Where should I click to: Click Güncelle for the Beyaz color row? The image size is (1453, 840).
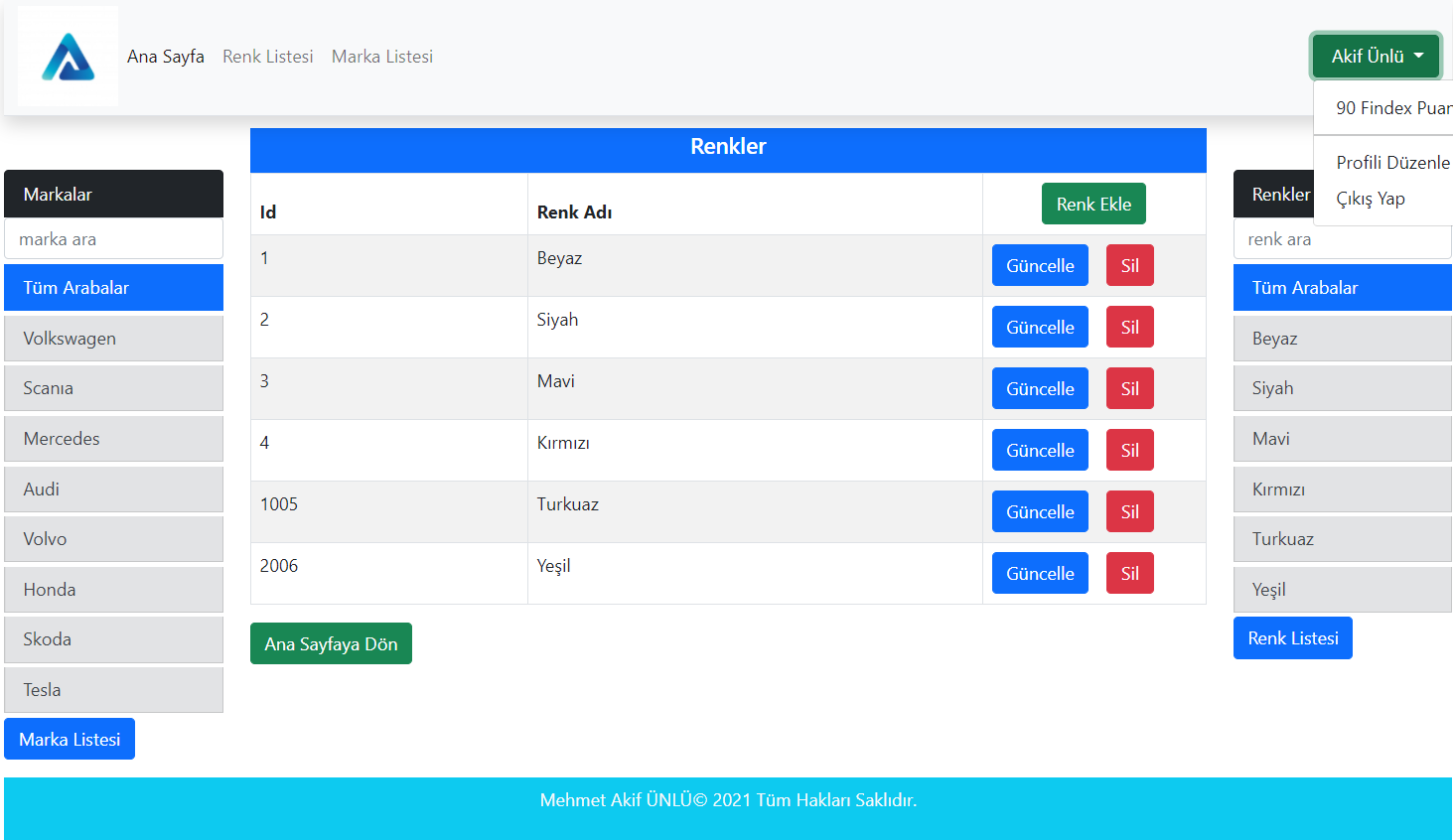click(1040, 265)
